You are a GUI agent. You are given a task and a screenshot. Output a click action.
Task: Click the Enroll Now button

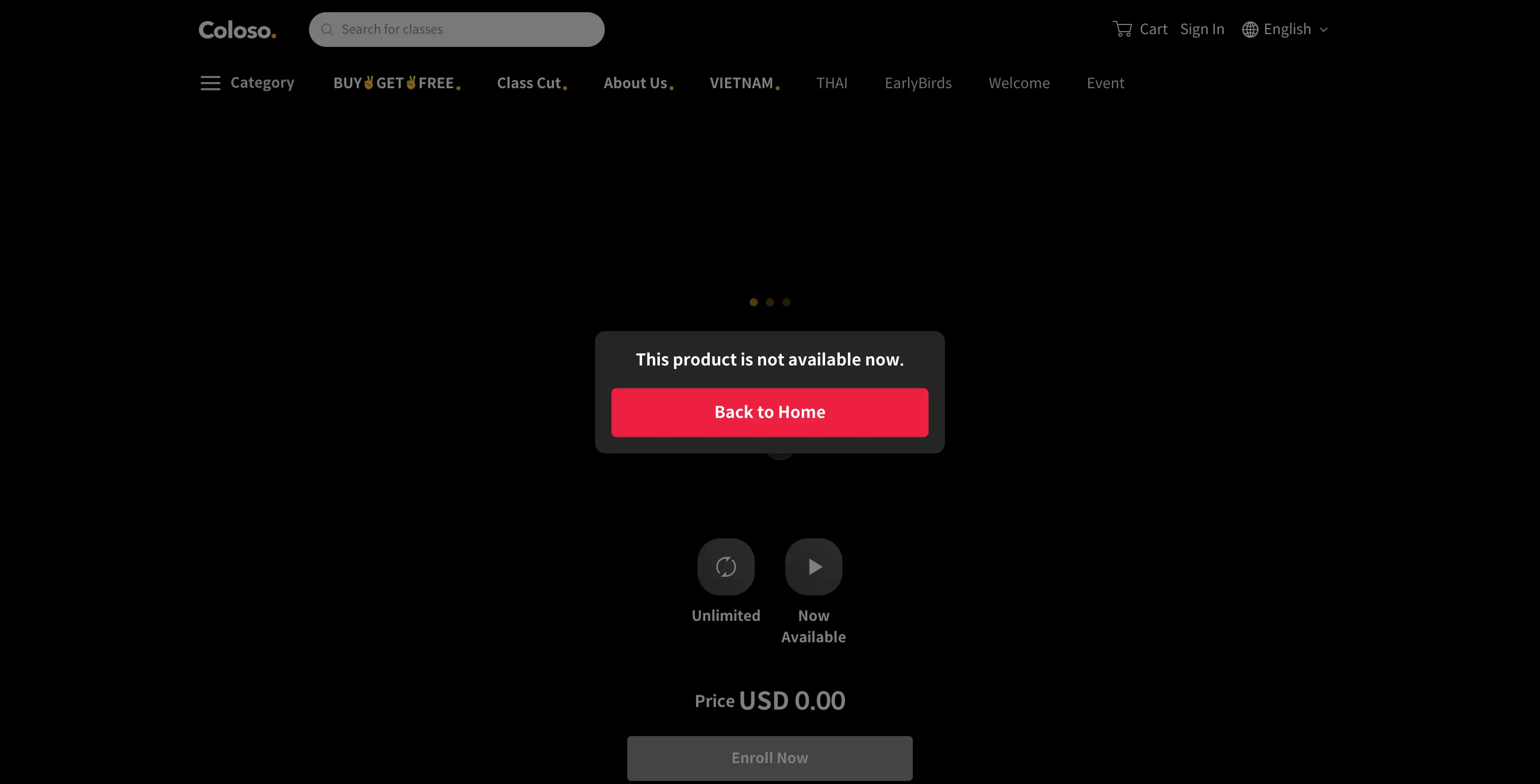770,757
